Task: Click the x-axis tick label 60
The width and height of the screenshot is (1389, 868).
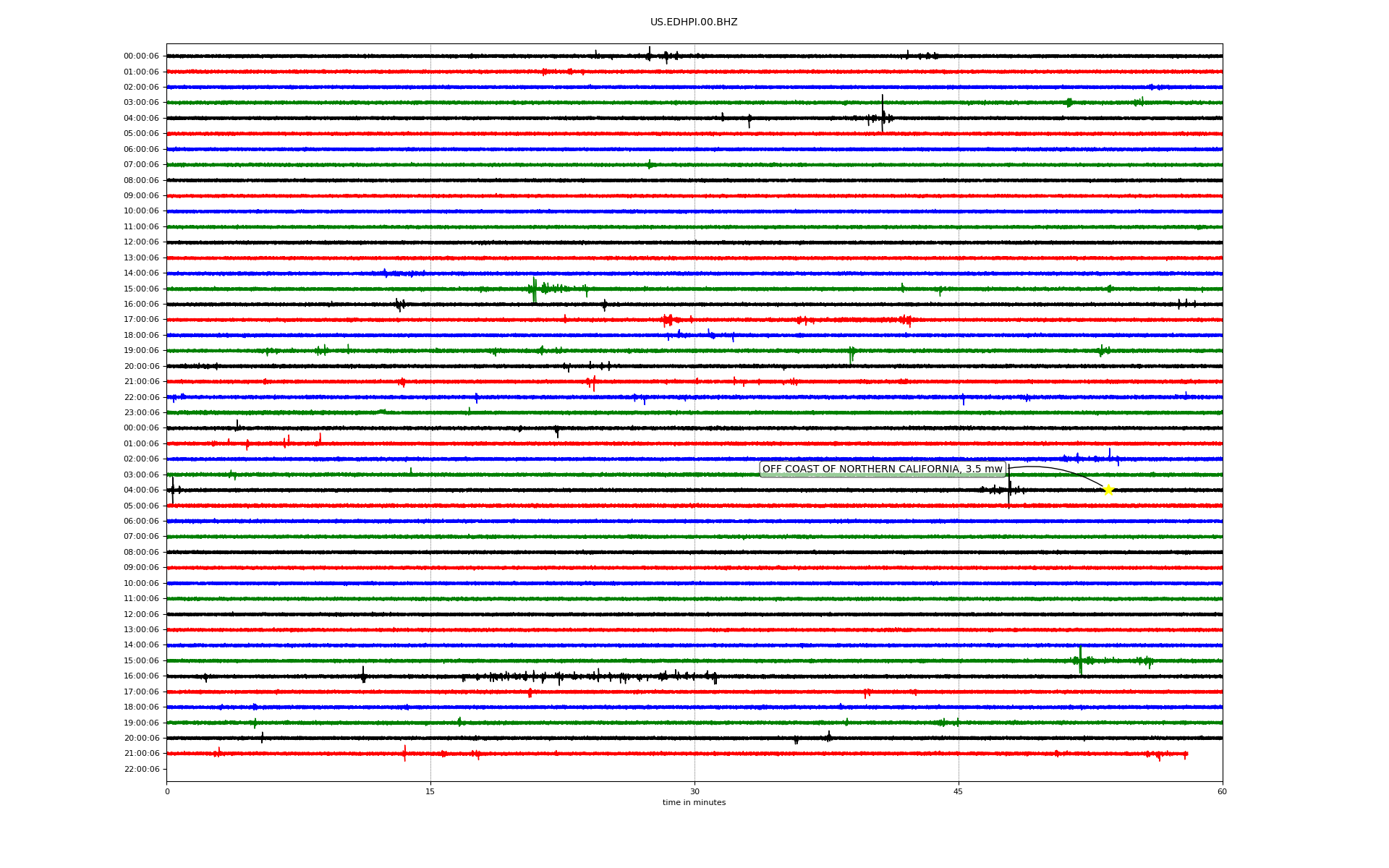Action: pos(1222,791)
